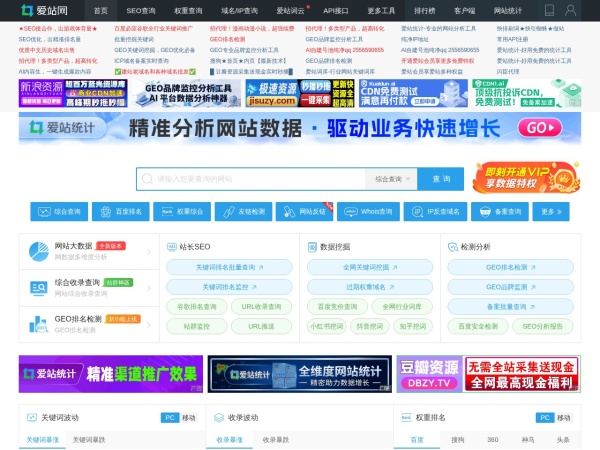The image size is (600, 450).
Task: Open 网站反链 quick tool button
Action: pos(305,212)
